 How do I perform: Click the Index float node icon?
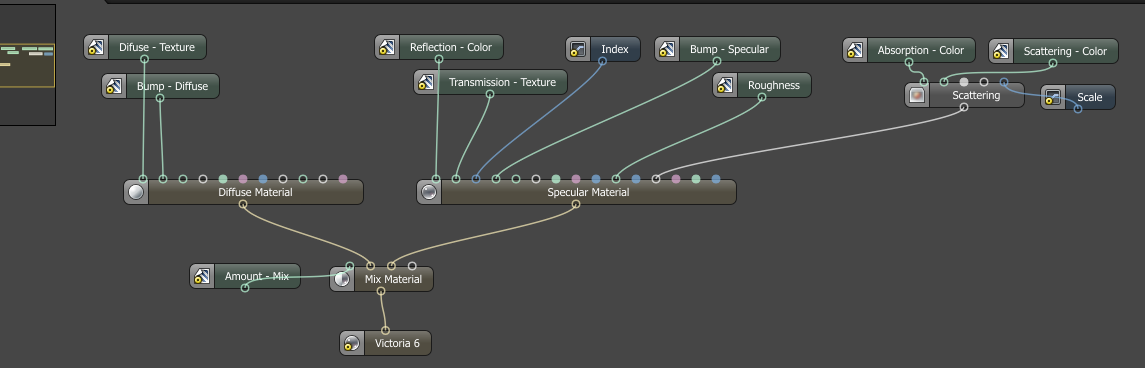pos(578,50)
